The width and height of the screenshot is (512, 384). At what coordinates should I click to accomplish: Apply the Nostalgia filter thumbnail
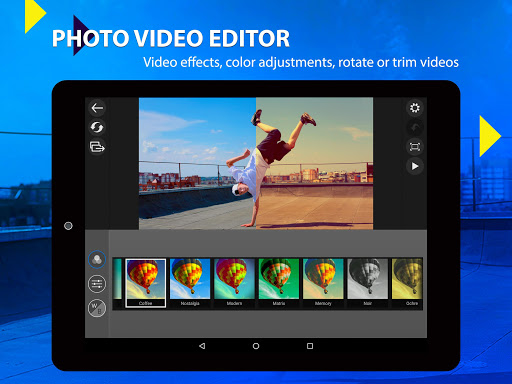190,283
